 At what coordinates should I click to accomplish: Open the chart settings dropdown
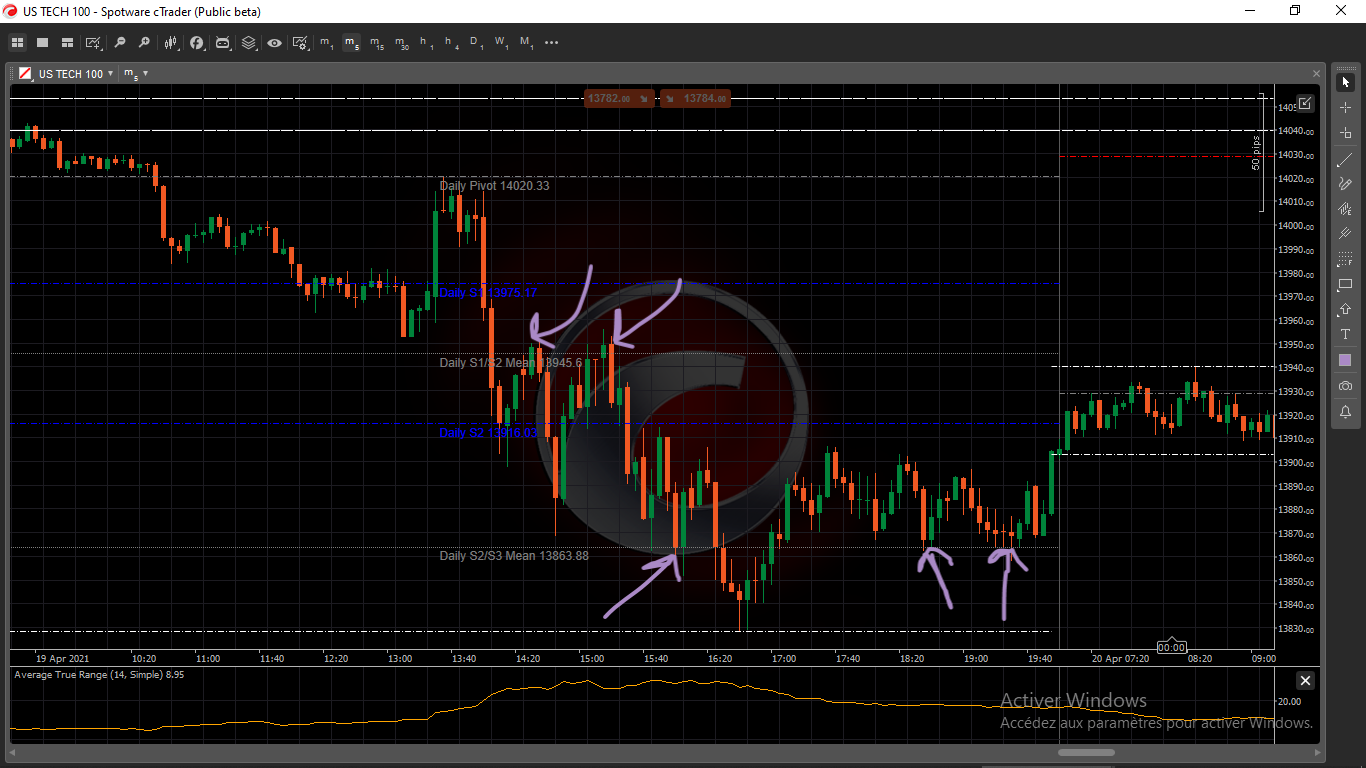[299, 43]
